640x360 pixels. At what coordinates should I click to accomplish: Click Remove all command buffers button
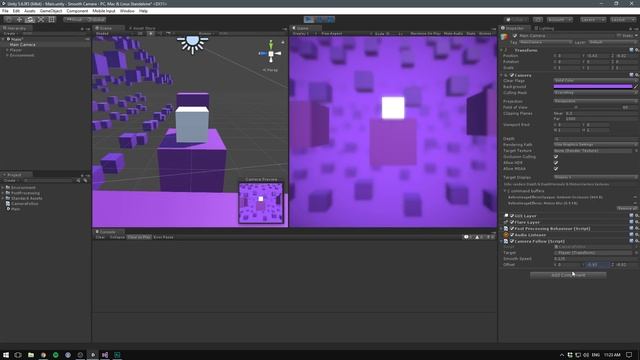[627, 208]
